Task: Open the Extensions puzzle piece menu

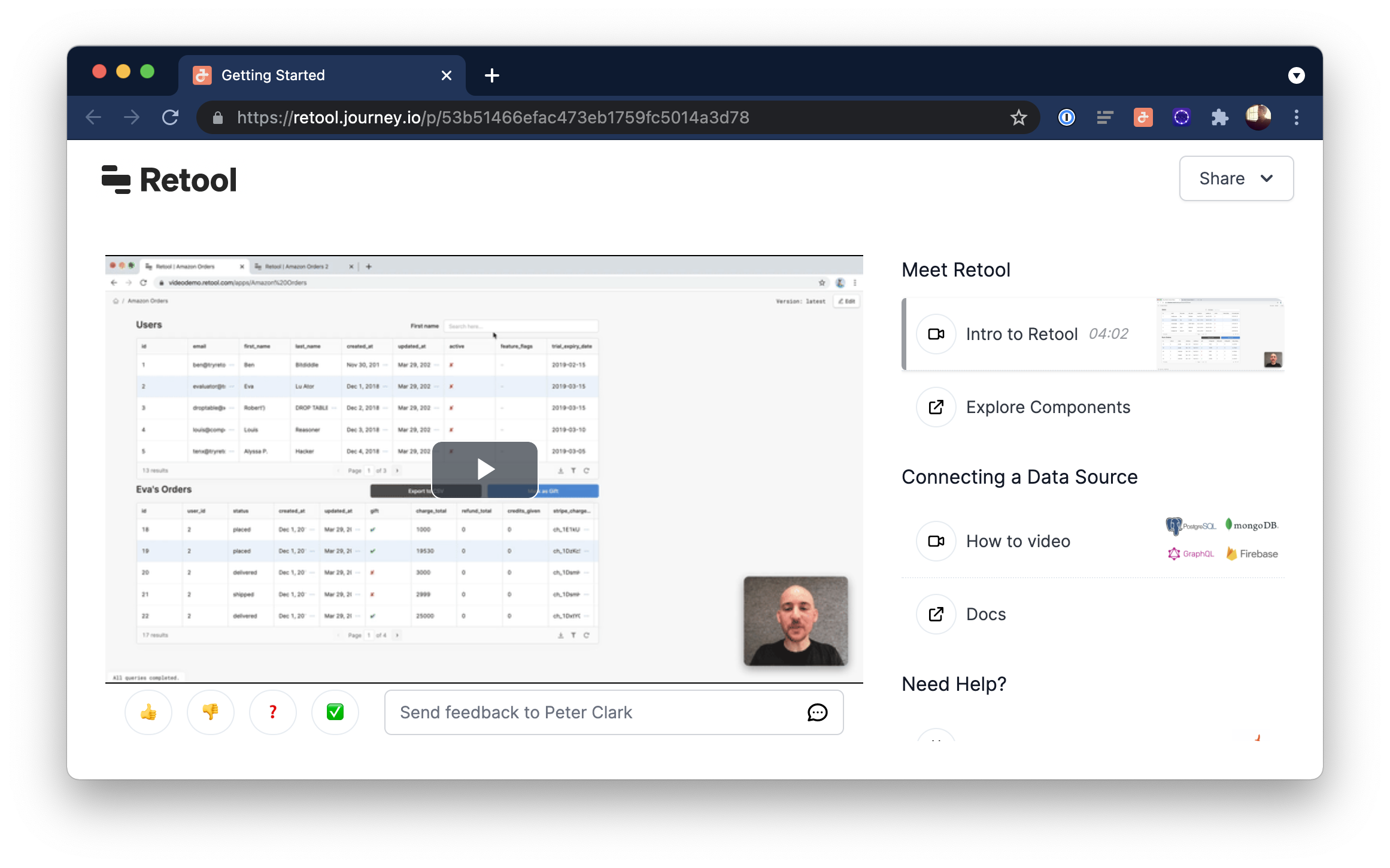Action: [1219, 117]
